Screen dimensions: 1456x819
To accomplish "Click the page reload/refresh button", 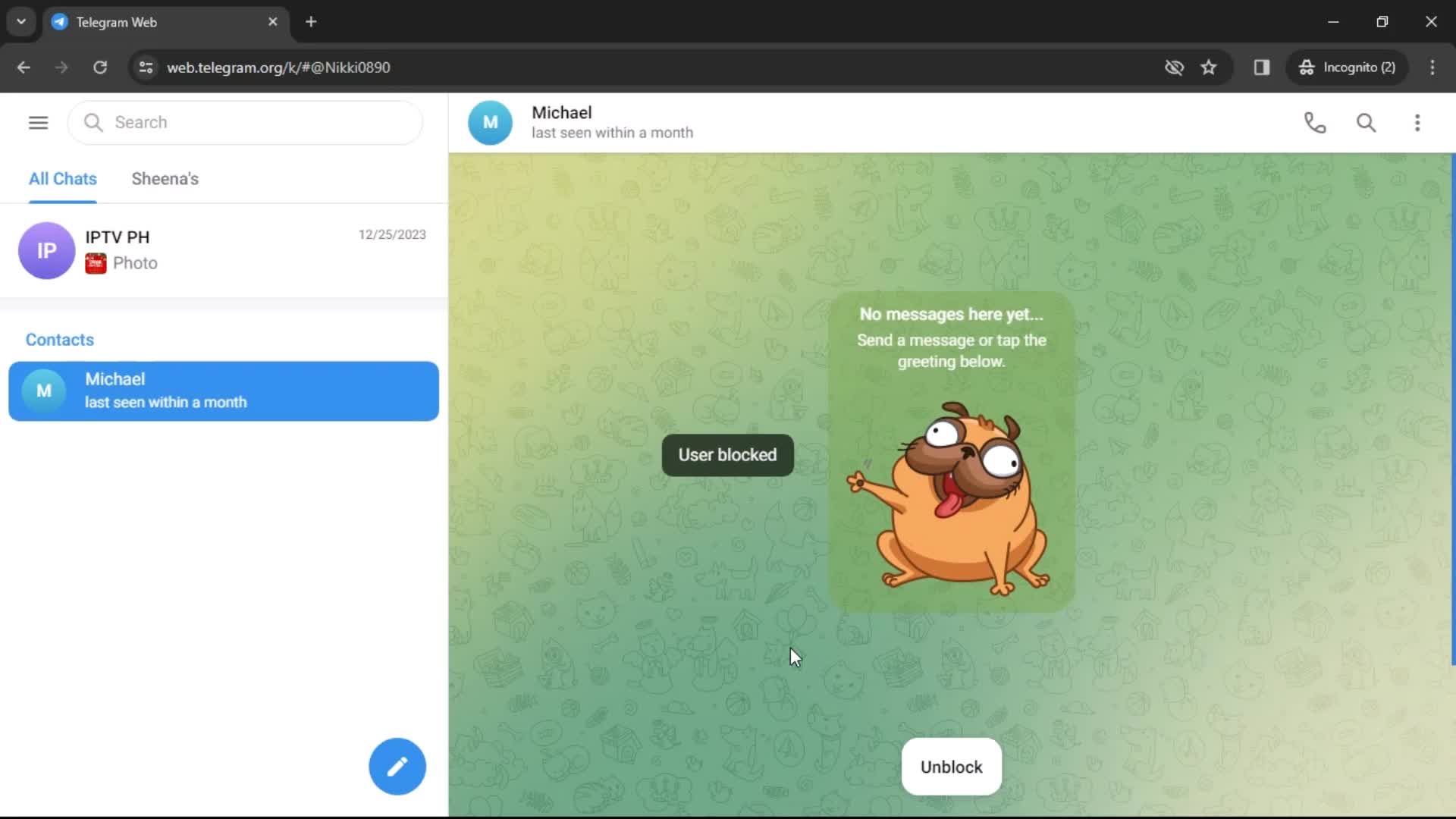I will coord(100,67).
